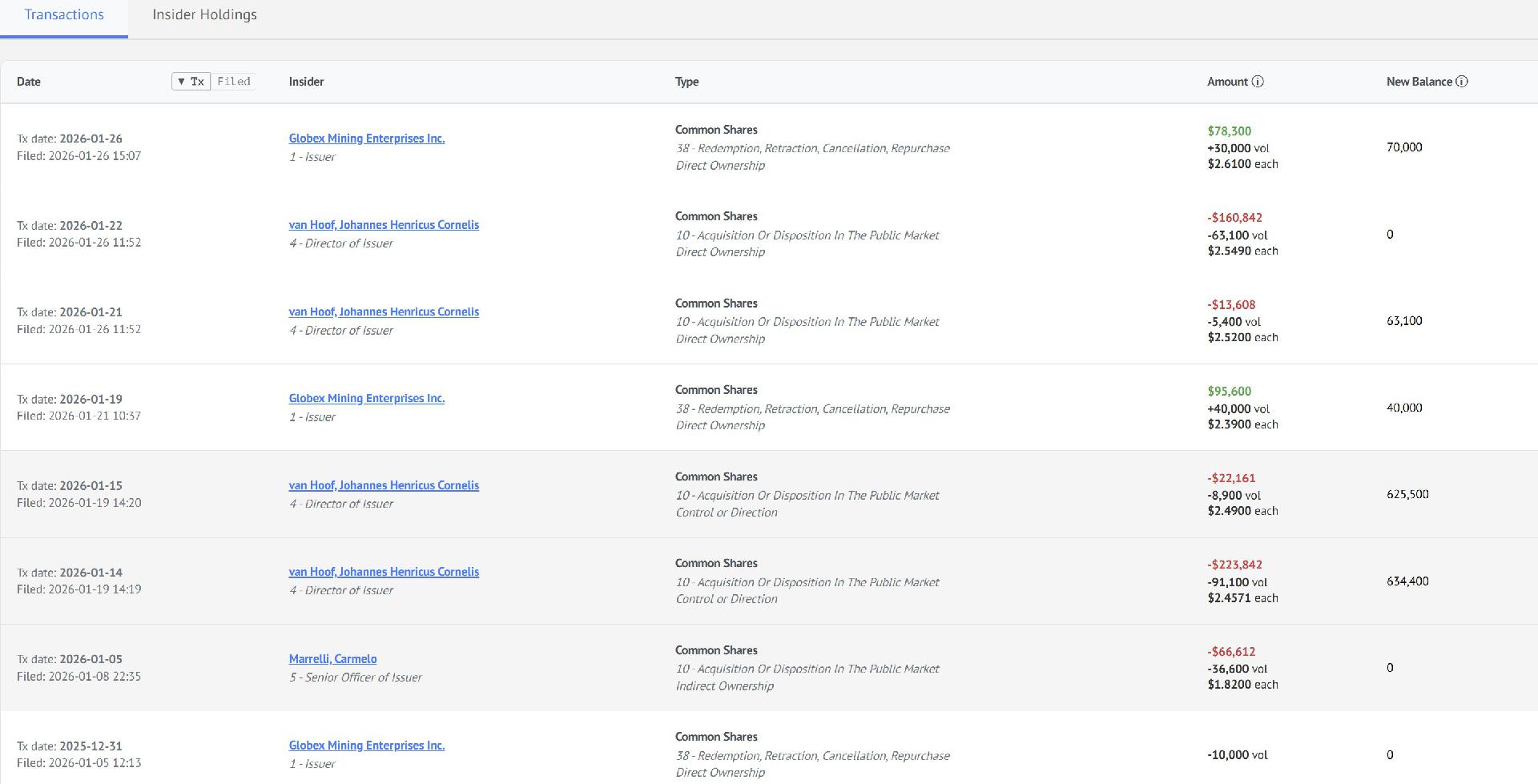Open Globex Mining link for 2025-12-31 transaction
This screenshot has width=1538, height=784.
366,746
